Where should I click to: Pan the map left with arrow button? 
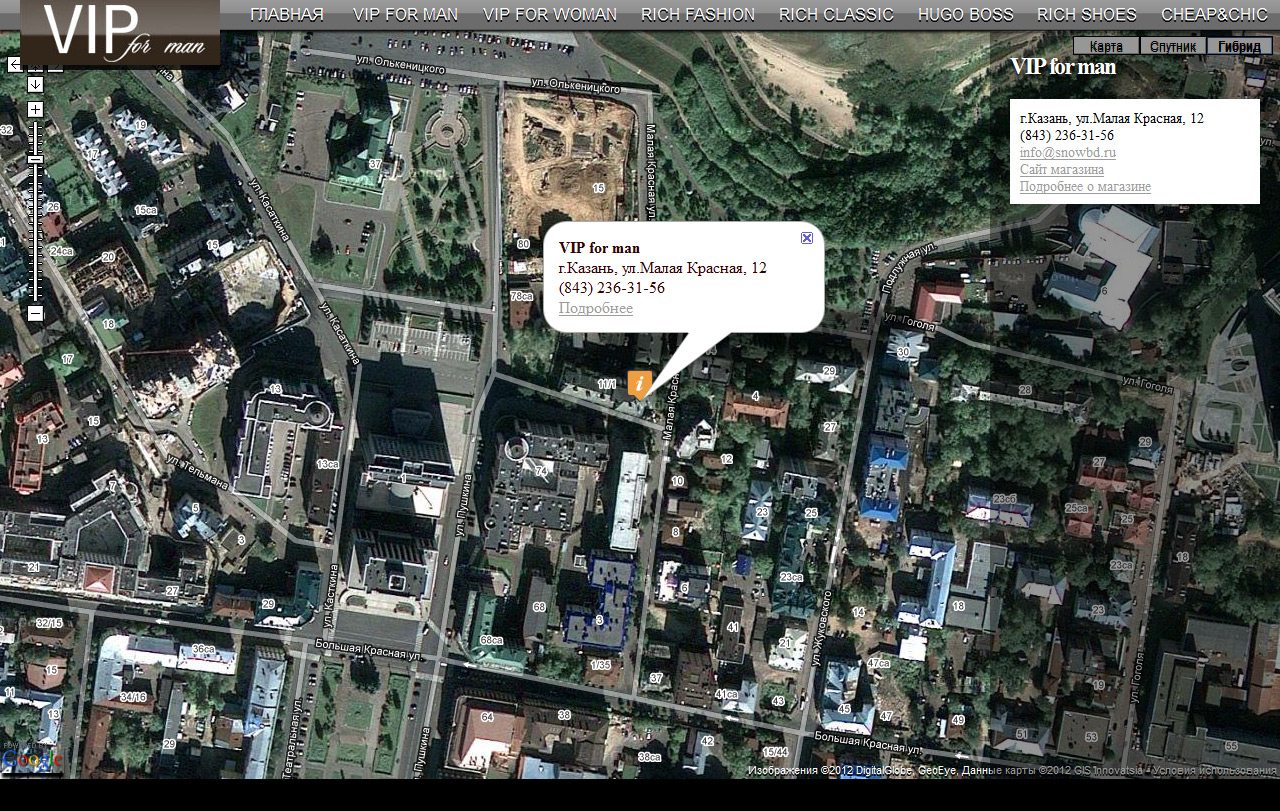click(x=14, y=64)
